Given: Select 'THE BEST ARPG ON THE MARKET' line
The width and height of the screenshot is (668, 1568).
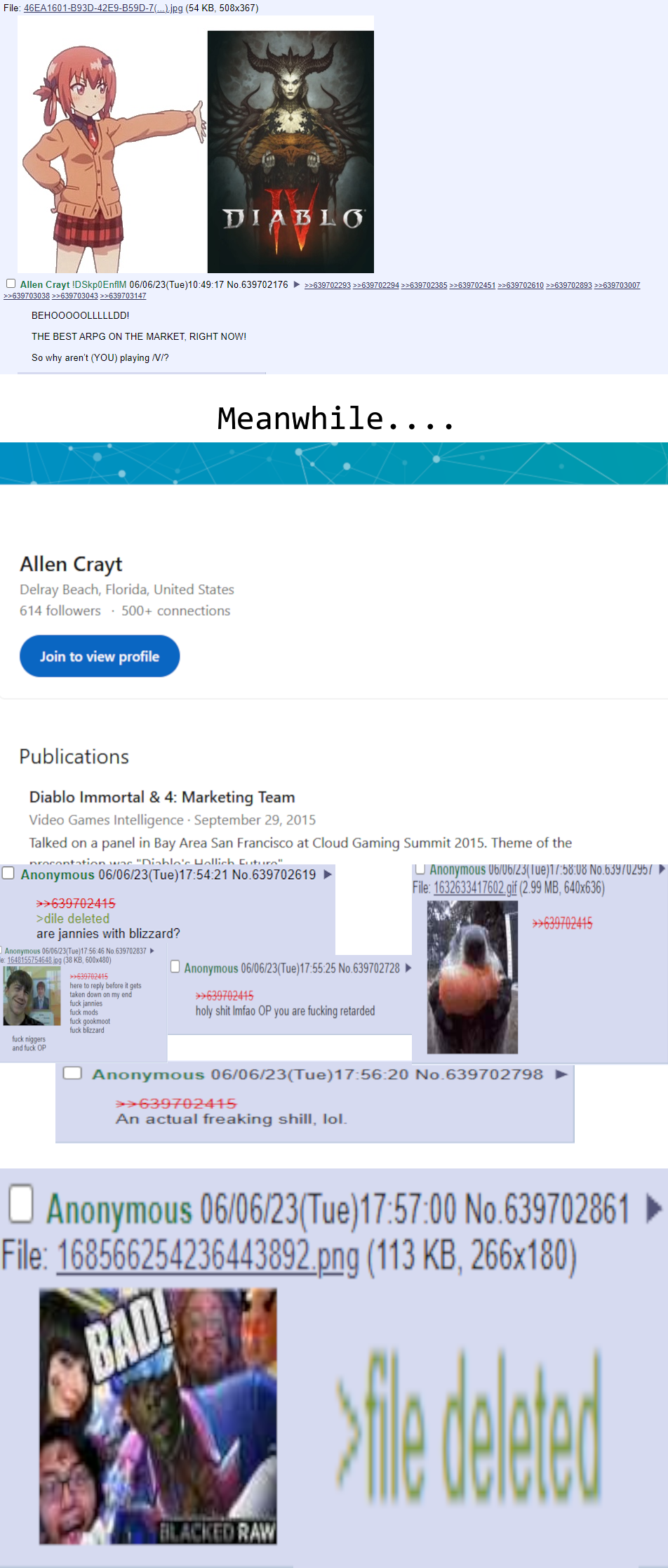Looking at the screenshot, I should (139, 336).
